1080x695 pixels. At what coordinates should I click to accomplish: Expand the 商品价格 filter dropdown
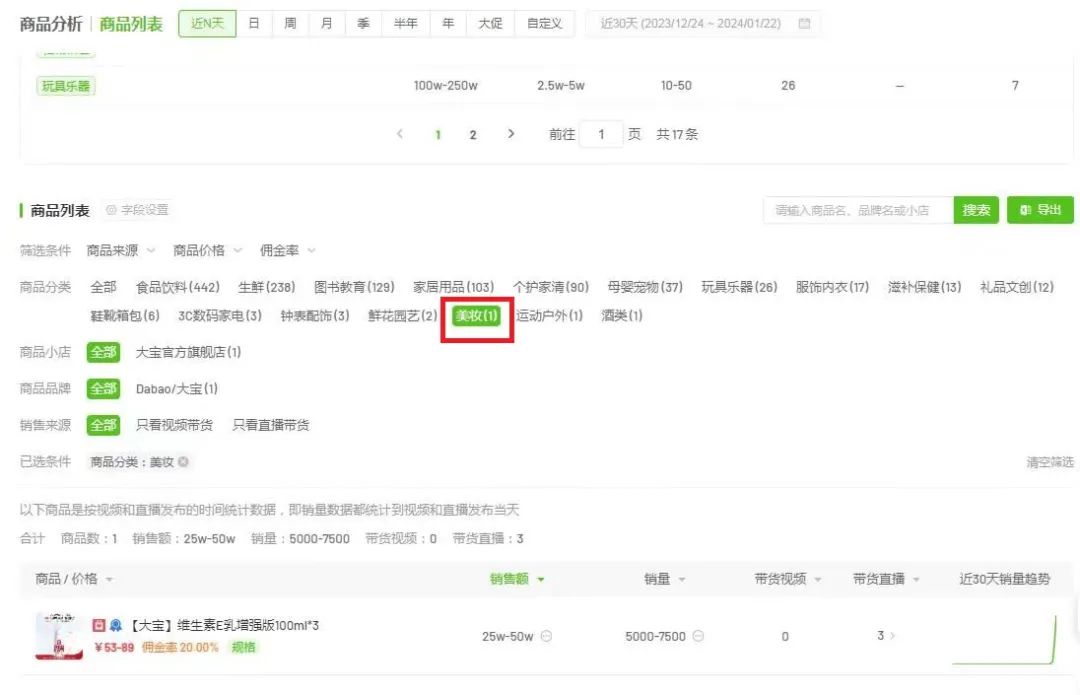click(x=207, y=250)
